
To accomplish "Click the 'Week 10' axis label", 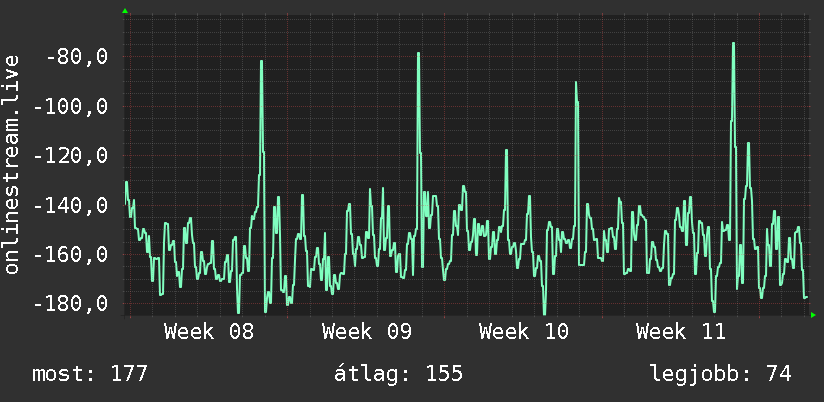I will click(x=524, y=332).
